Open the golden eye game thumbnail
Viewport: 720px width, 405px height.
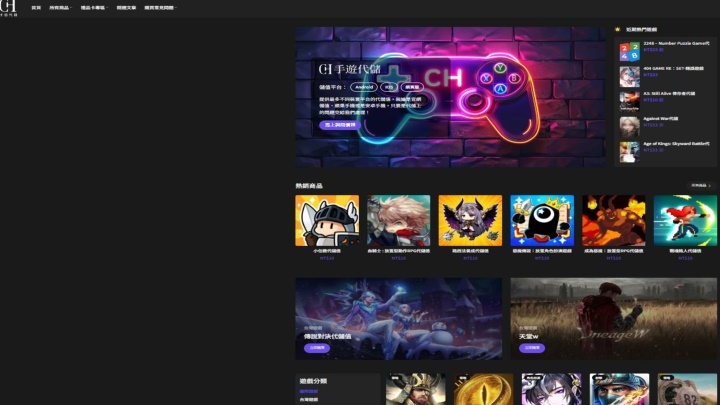(484, 389)
